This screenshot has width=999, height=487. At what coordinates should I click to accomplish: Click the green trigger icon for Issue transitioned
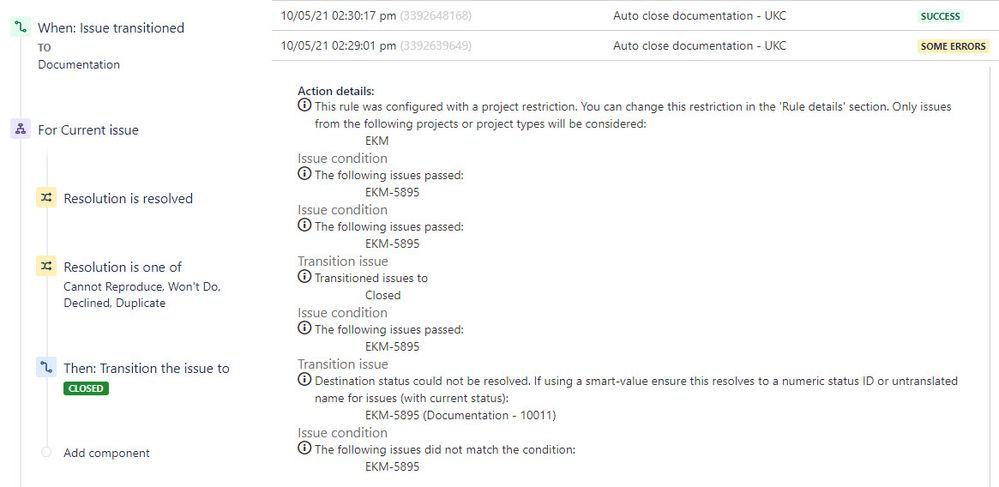point(20,27)
